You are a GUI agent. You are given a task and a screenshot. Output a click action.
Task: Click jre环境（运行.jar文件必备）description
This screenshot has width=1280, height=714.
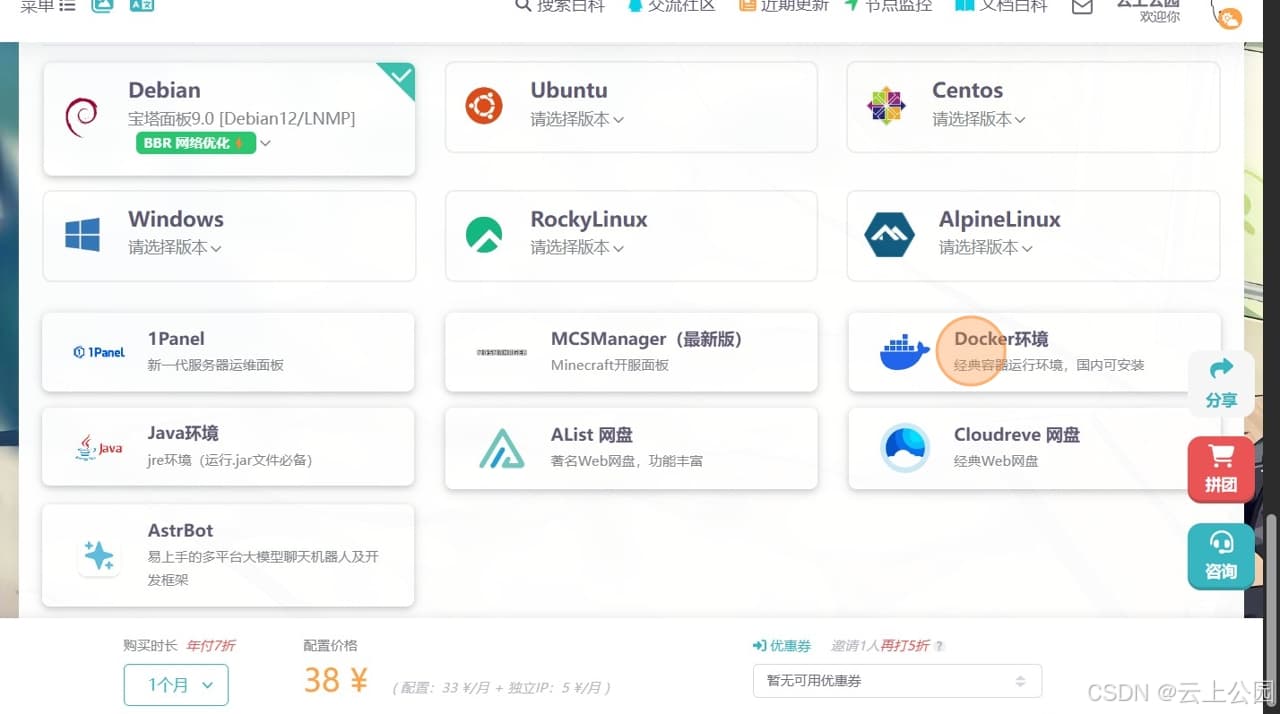(230, 460)
